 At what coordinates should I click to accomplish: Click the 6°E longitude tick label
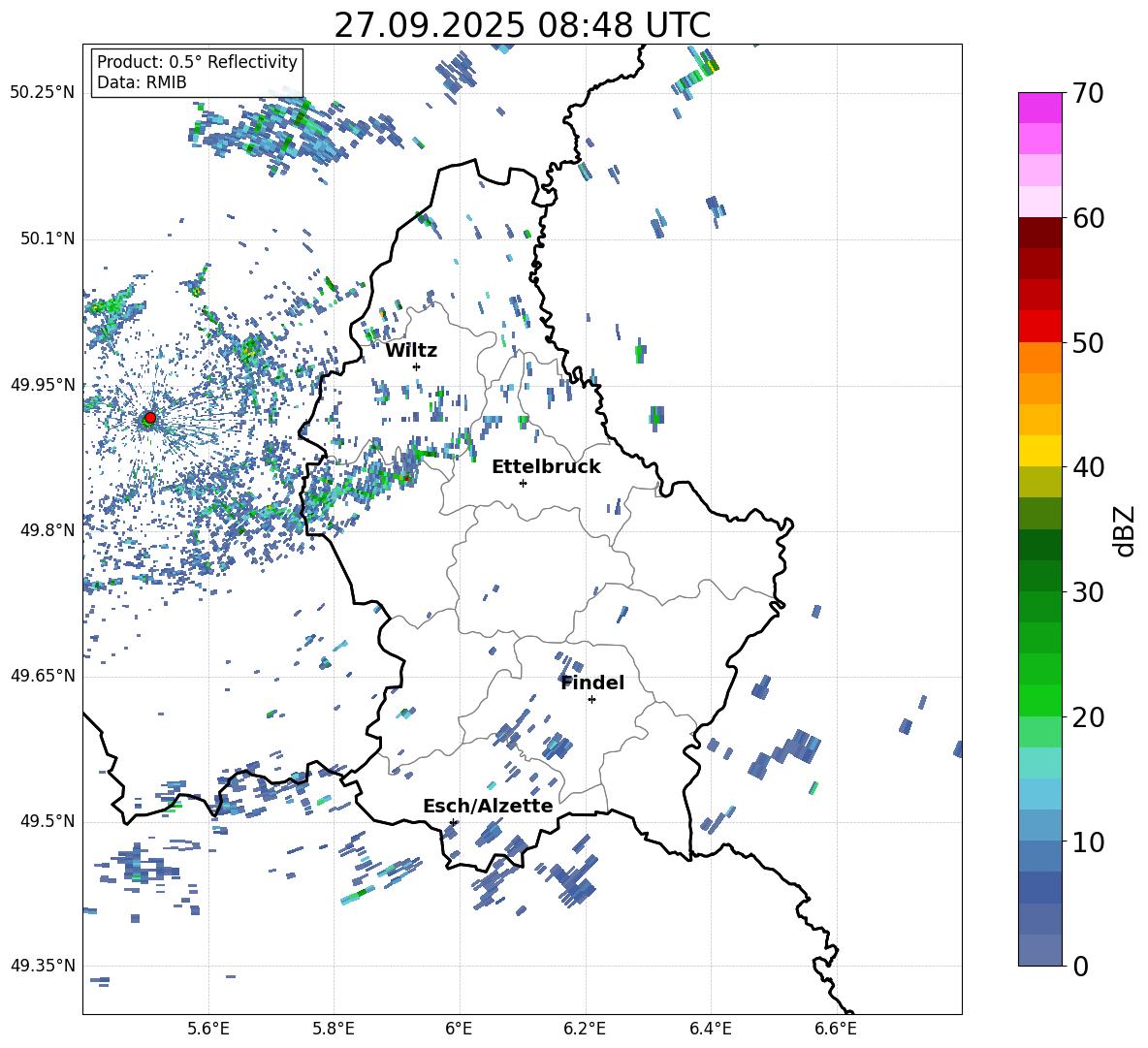pos(459,1028)
